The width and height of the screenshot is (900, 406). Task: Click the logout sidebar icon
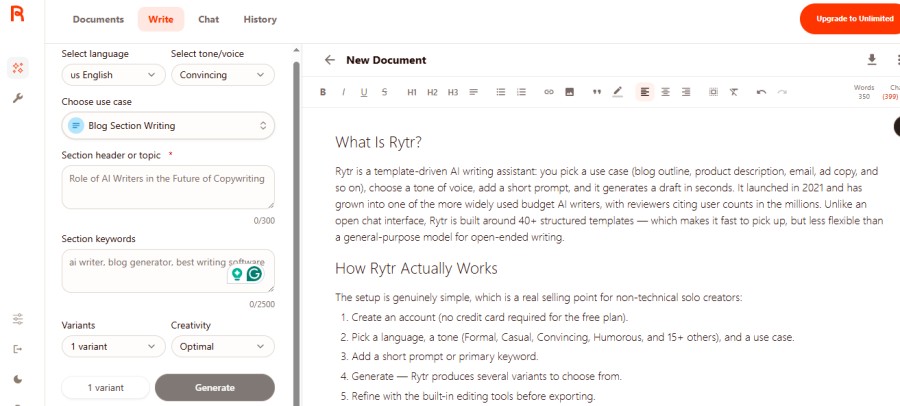18,349
